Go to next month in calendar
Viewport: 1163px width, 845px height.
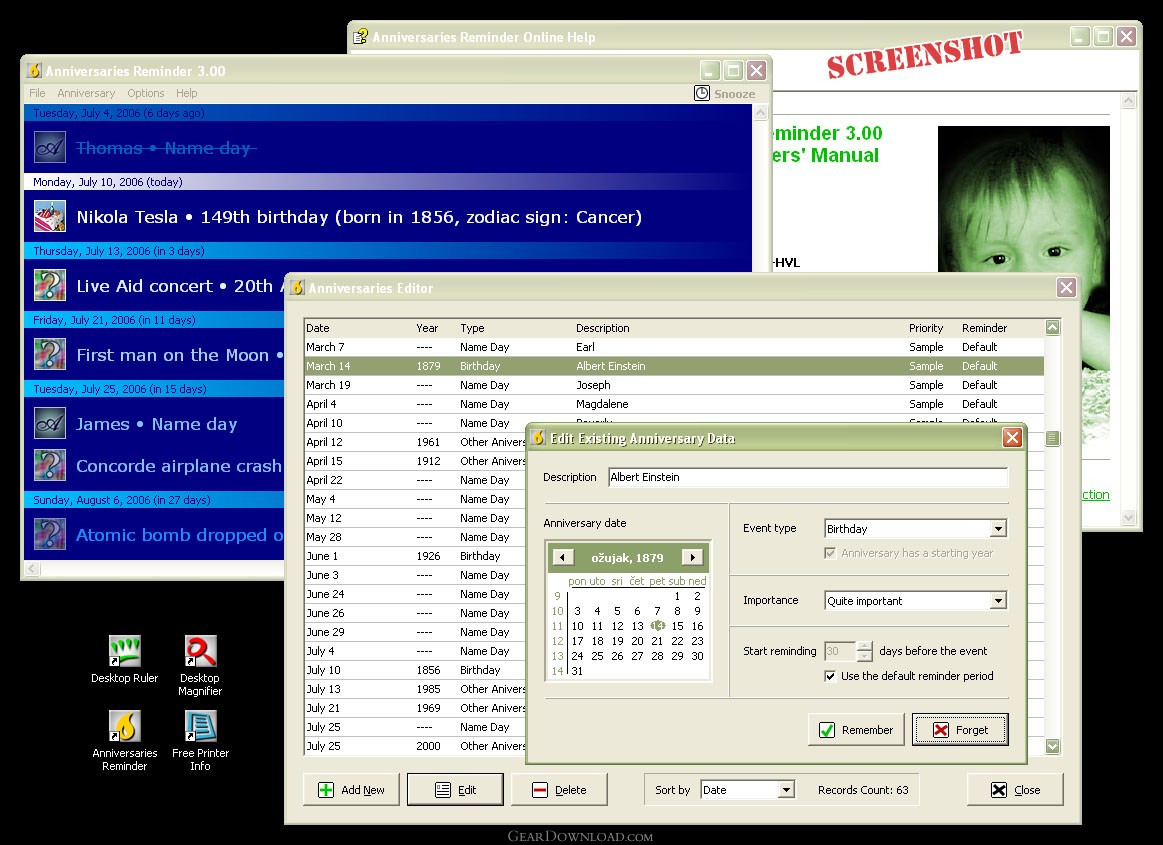click(693, 557)
